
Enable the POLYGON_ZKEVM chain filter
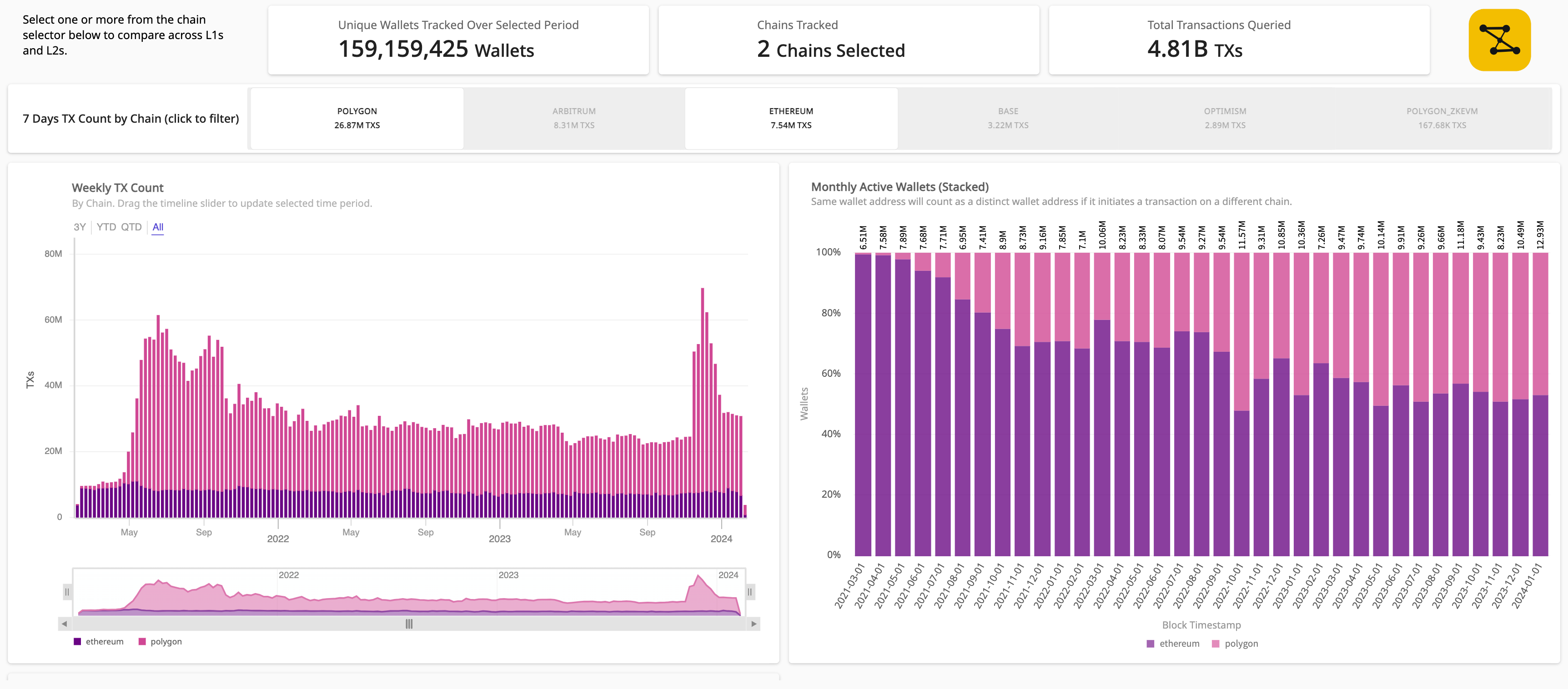[1442, 119]
